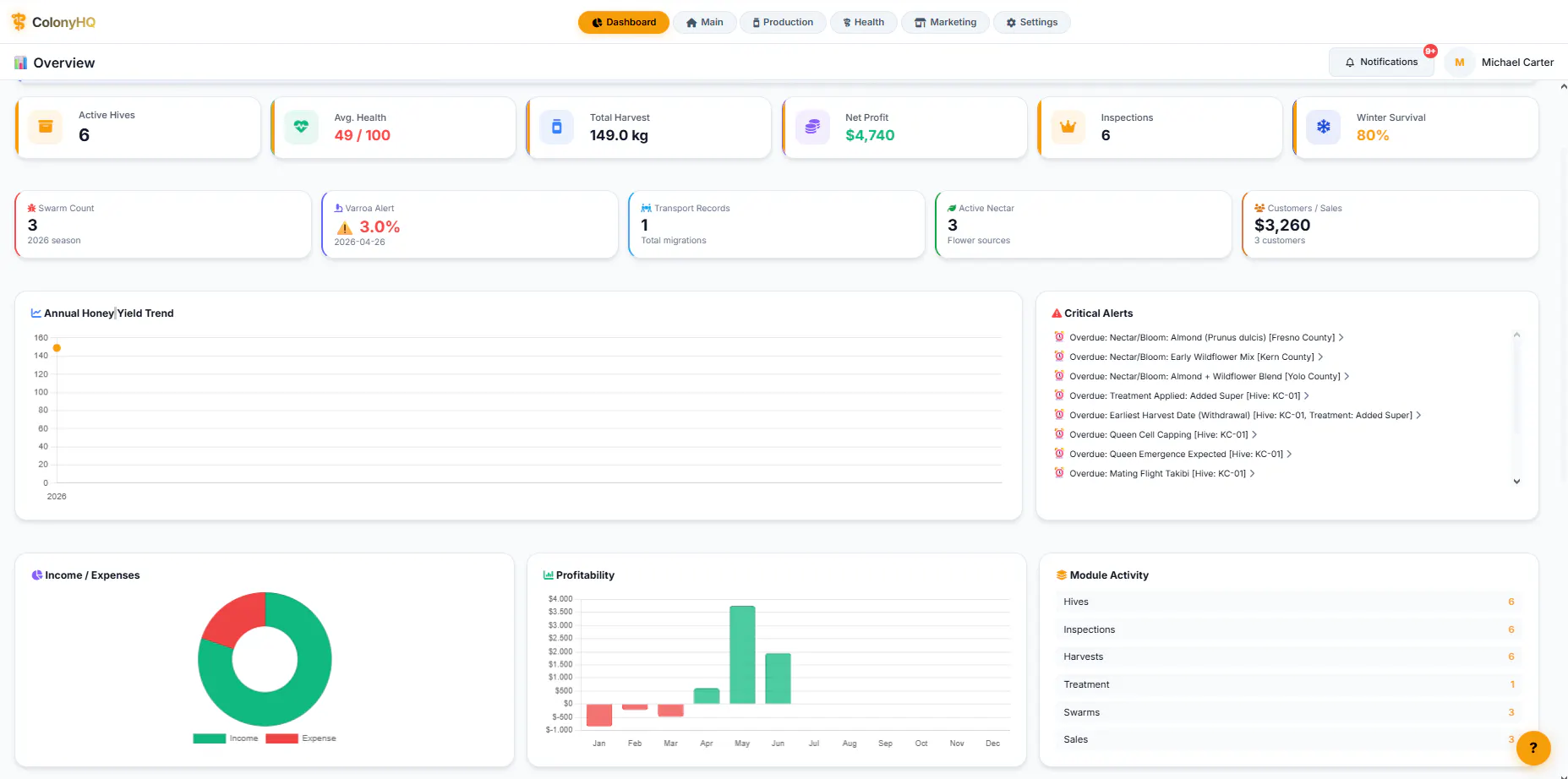Screen dimensions: 1568x779
Task: Open the Dashboard tab
Action: click(x=624, y=23)
